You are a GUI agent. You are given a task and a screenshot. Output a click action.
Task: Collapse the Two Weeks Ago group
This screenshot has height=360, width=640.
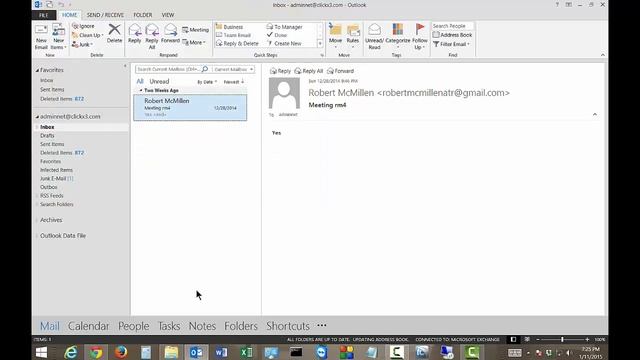[141, 90]
